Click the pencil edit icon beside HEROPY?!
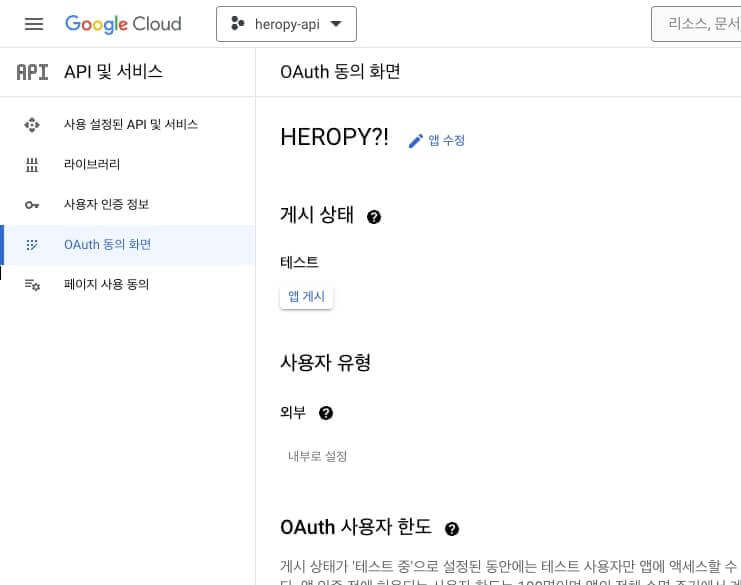Screen dimensions: 741x585 pyautogui.click(x=415, y=141)
